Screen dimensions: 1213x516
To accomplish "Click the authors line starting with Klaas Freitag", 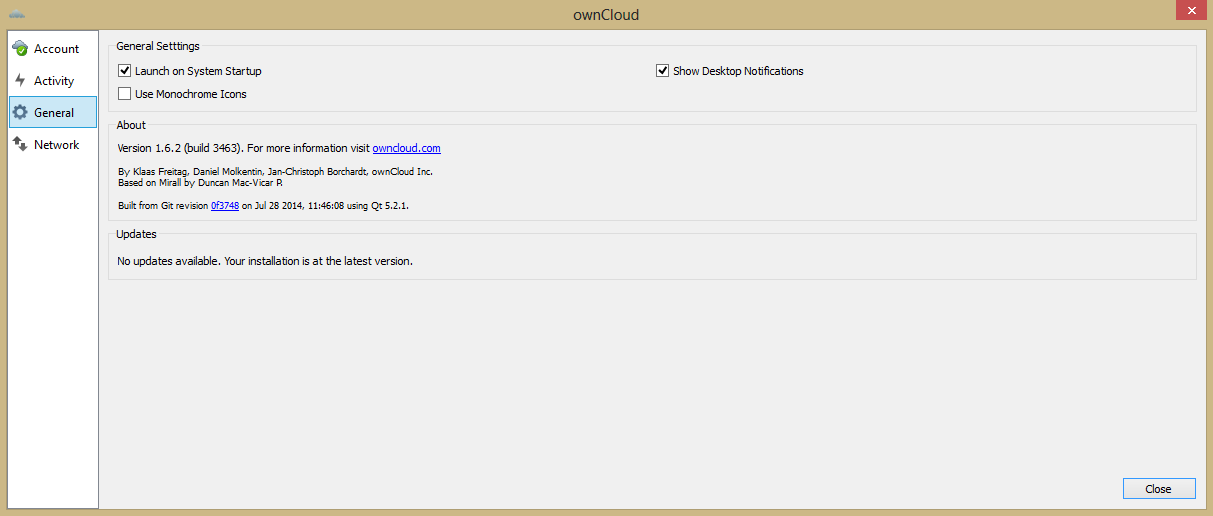I will click(275, 172).
